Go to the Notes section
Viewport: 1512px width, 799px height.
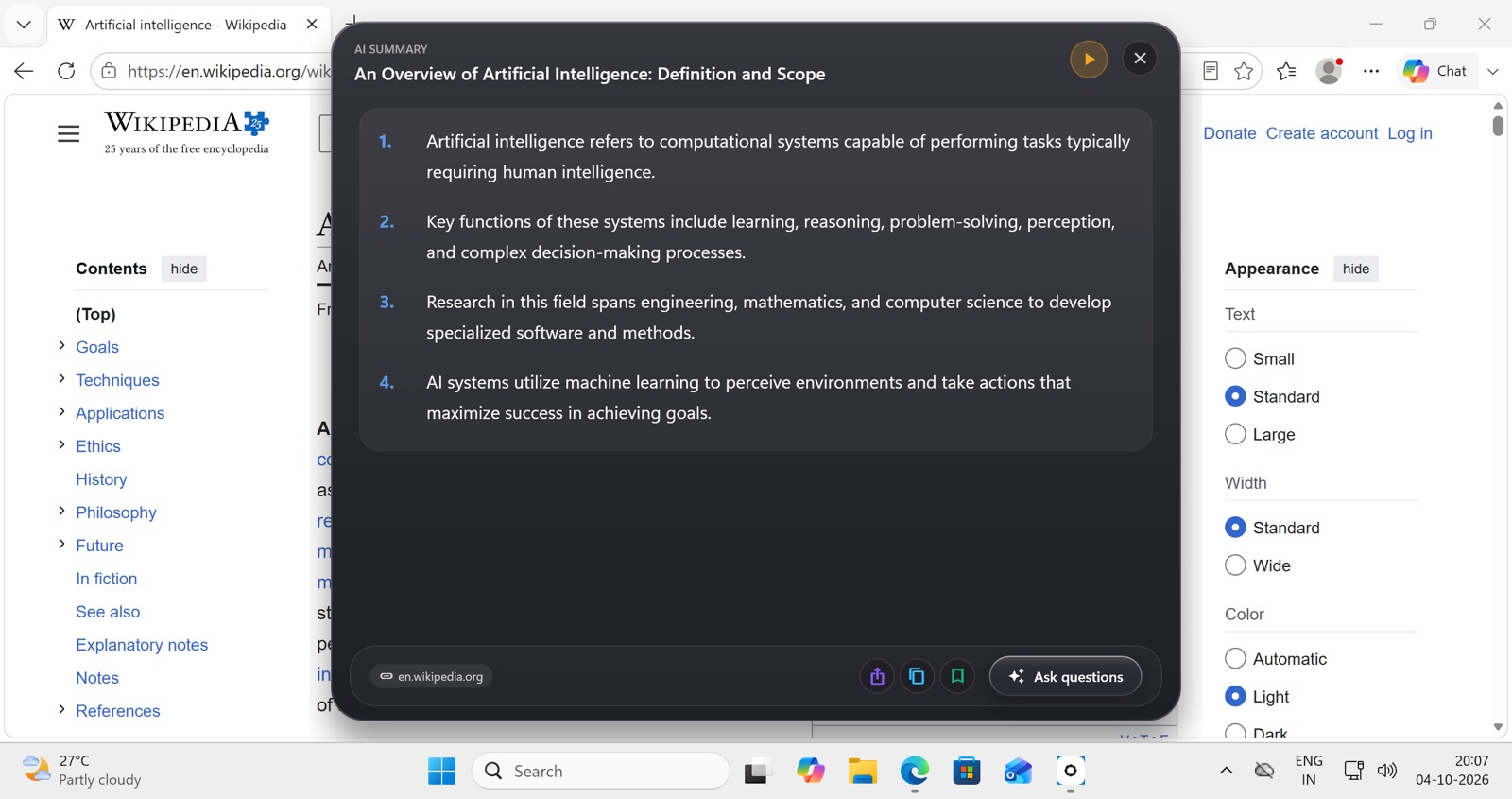[x=97, y=678]
